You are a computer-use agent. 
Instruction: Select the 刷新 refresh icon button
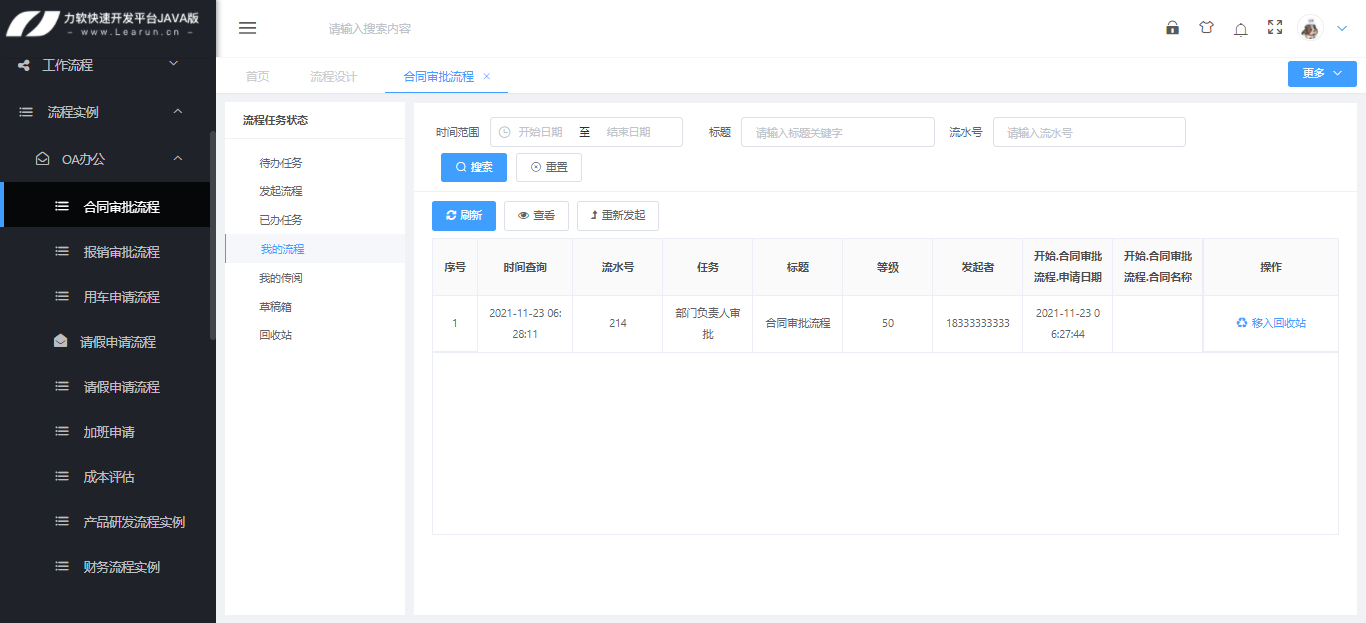[x=463, y=215]
